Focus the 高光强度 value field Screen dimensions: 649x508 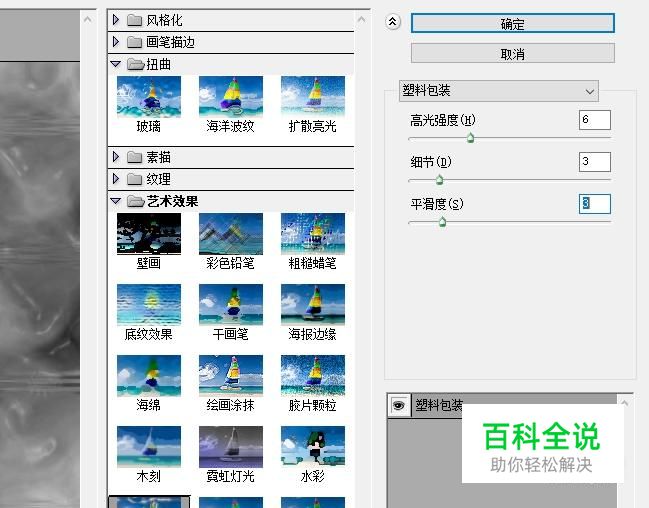click(x=595, y=120)
